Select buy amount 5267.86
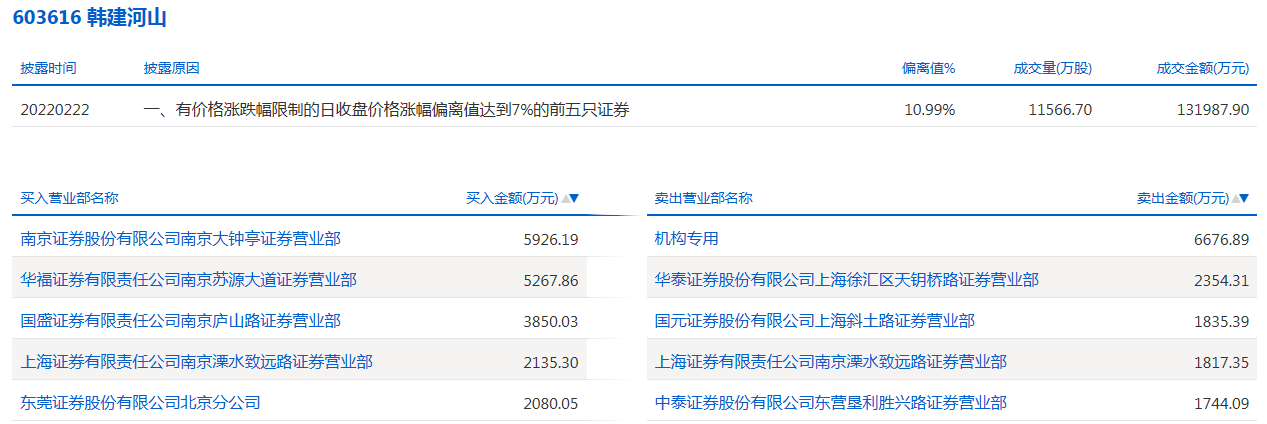 (551, 281)
